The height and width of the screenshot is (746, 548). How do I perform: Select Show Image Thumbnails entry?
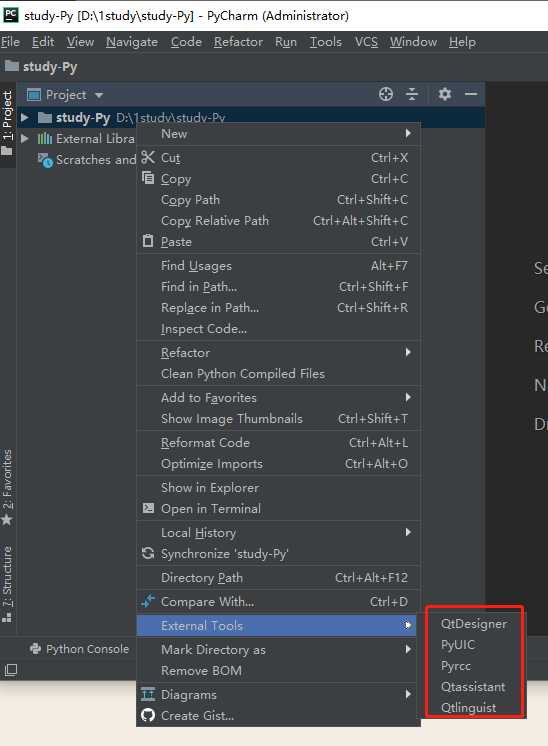278,418
